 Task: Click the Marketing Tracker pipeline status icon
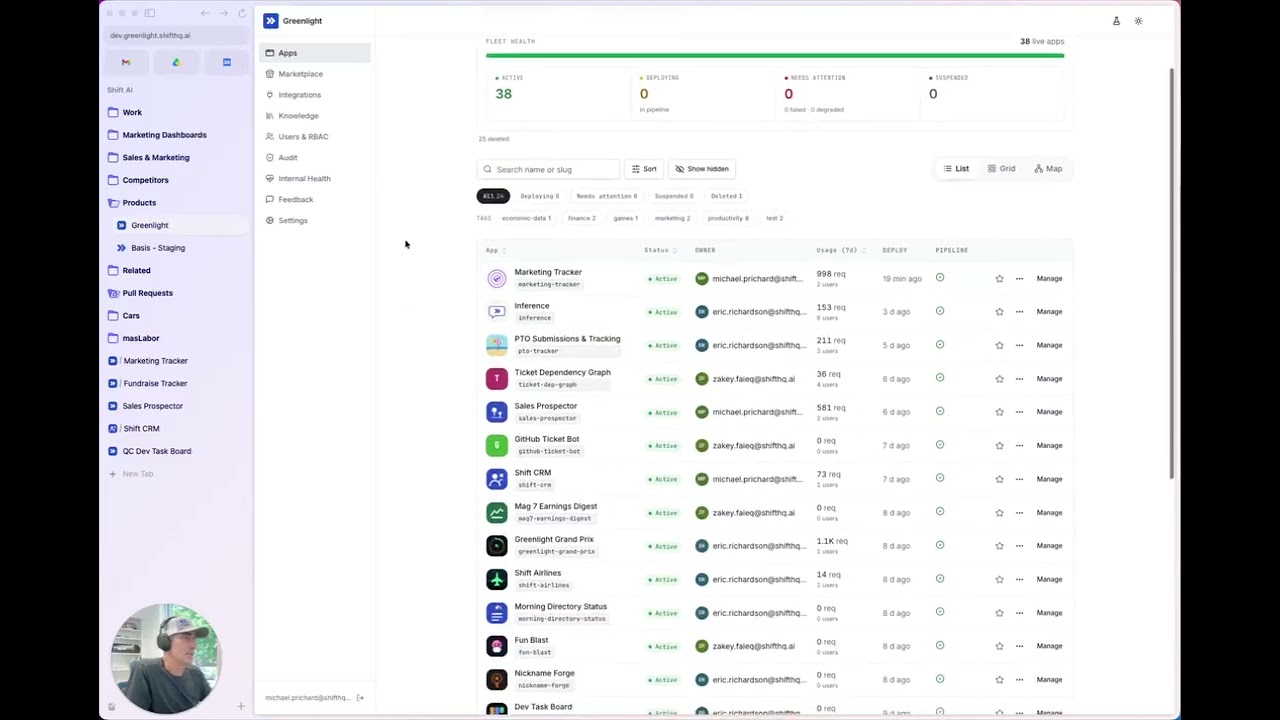click(940, 278)
